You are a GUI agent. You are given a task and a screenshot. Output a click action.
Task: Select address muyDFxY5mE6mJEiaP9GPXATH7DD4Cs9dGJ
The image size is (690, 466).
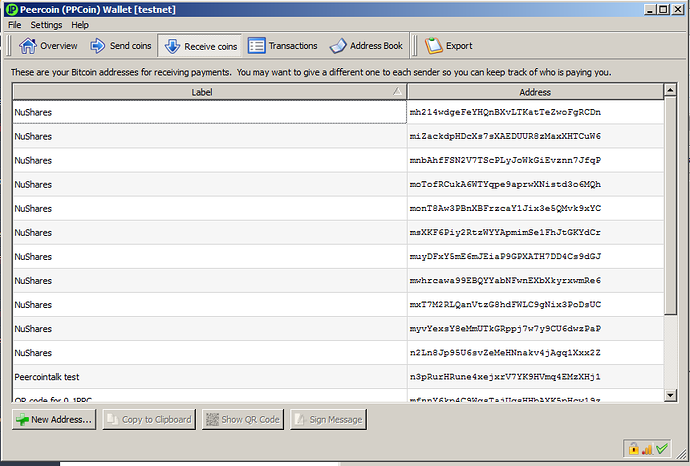point(505,256)
